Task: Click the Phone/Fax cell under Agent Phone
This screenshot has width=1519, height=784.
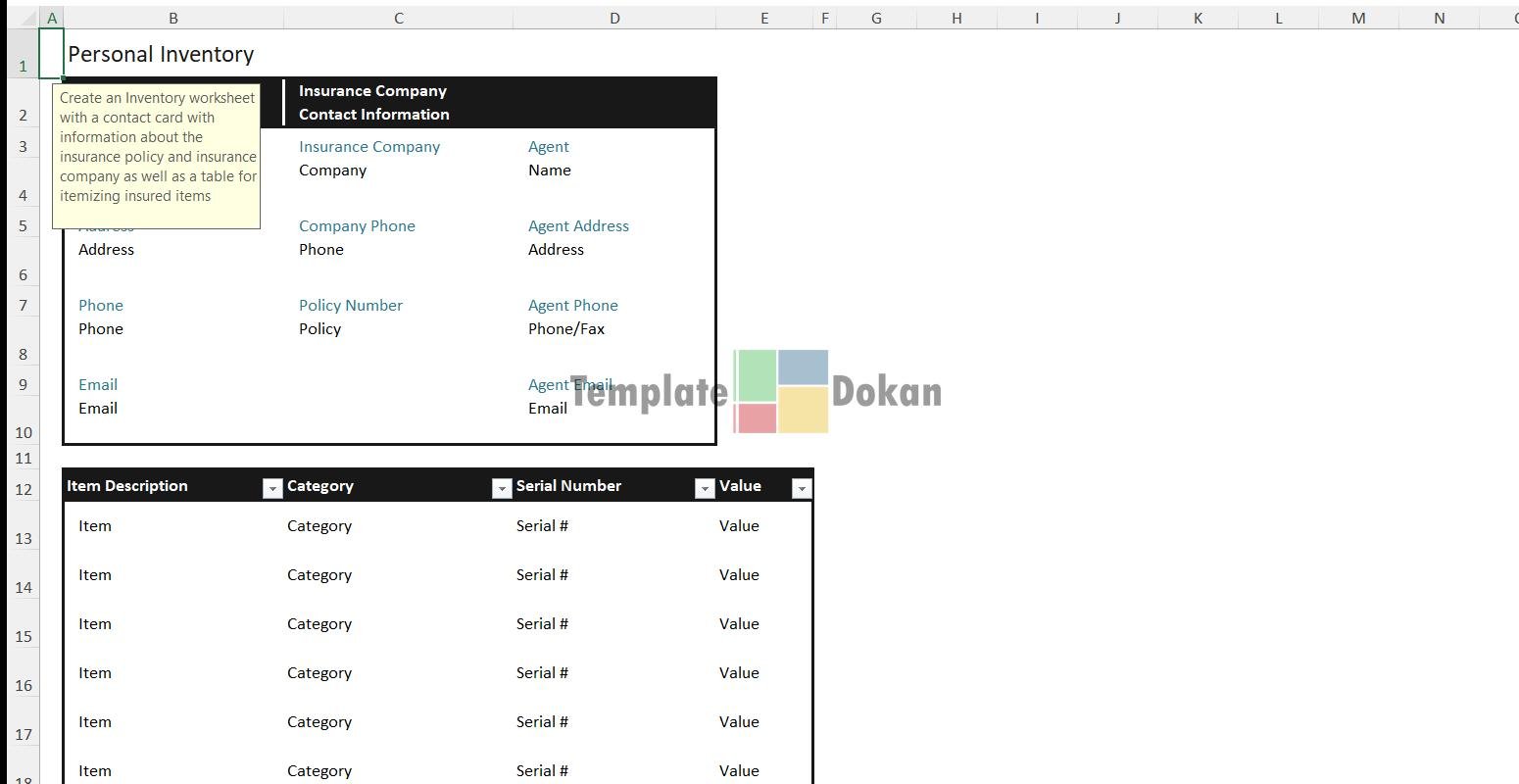Action: point(566,329)
